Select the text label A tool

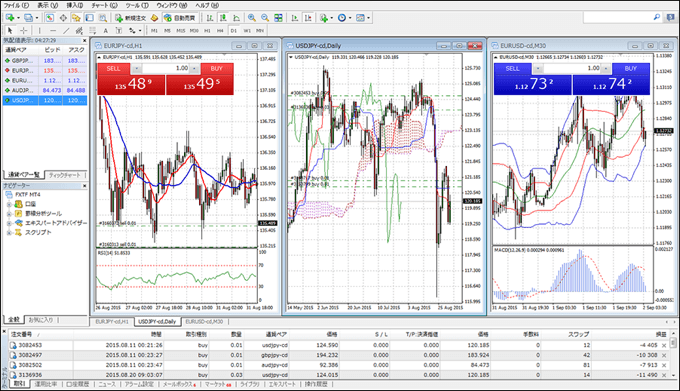(105, 30)
